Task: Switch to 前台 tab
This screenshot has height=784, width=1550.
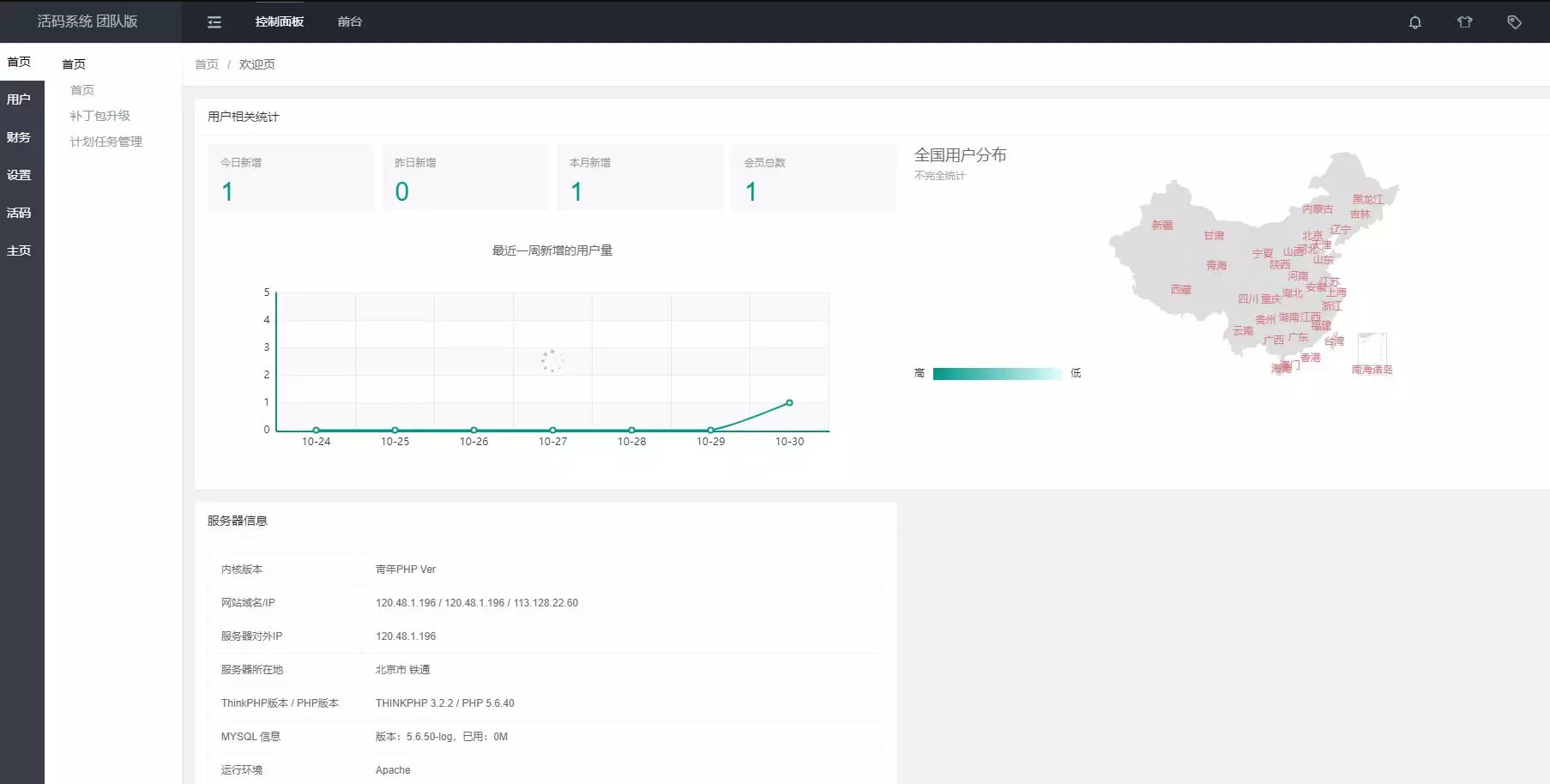Action: pos(350,21)
